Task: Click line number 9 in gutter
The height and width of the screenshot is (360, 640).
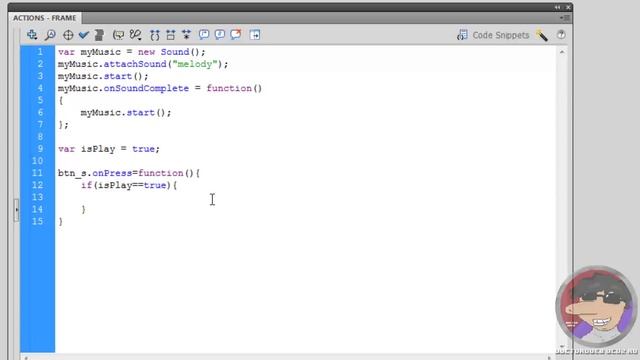Action: pyautogui.click(x=40, y=149)
